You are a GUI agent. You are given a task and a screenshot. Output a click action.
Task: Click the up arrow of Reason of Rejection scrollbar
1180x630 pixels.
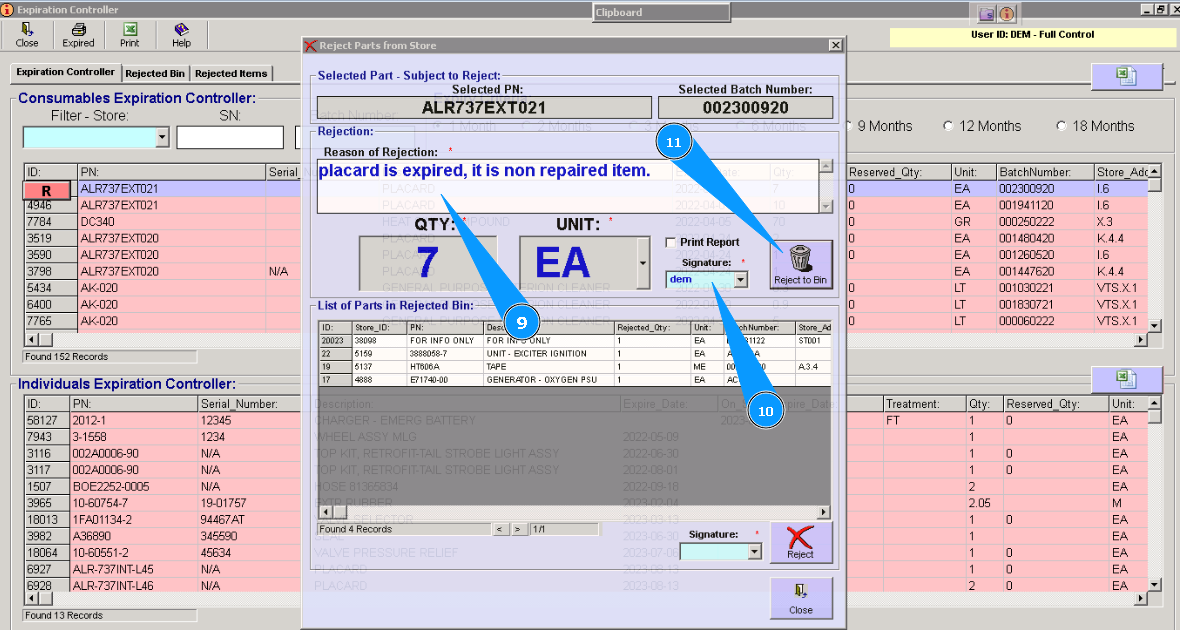[826, 166]
